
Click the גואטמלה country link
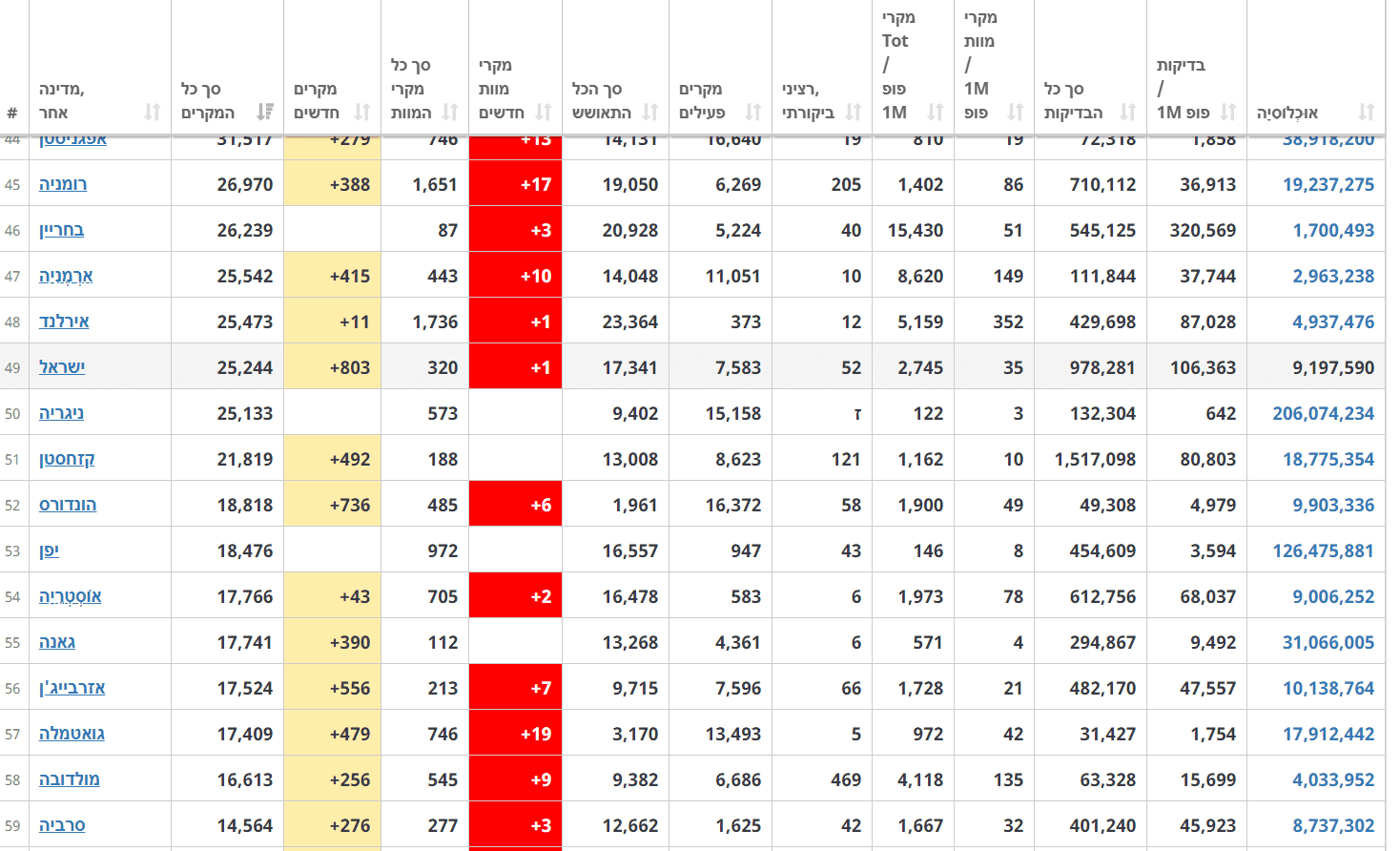[x=72, y=734]
